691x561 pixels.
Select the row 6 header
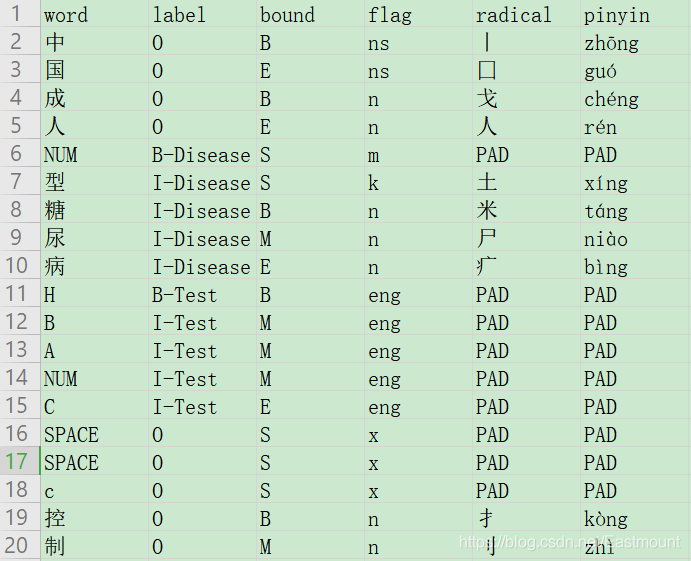19,154
